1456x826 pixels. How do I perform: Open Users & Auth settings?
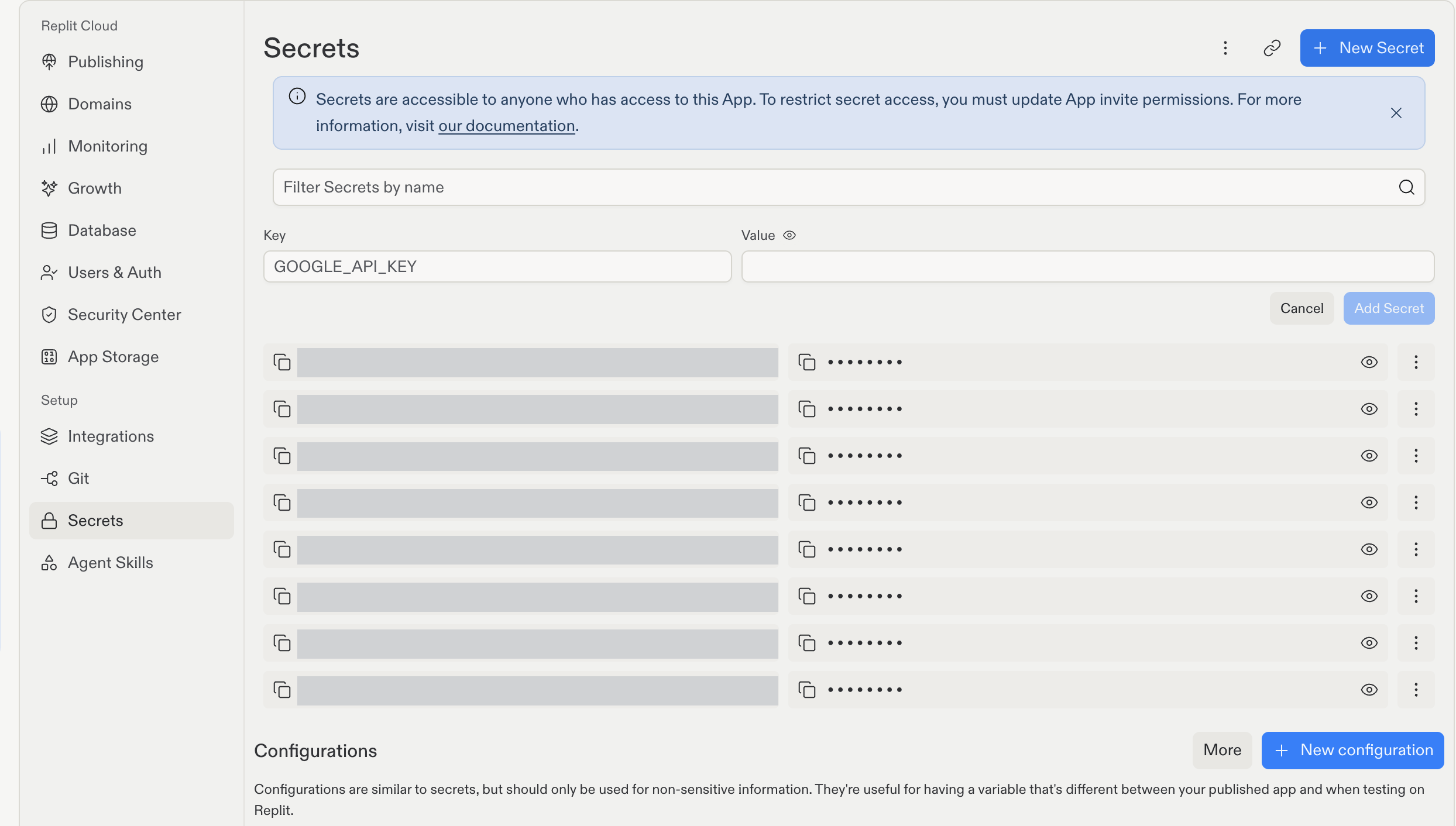click(132, 273)
